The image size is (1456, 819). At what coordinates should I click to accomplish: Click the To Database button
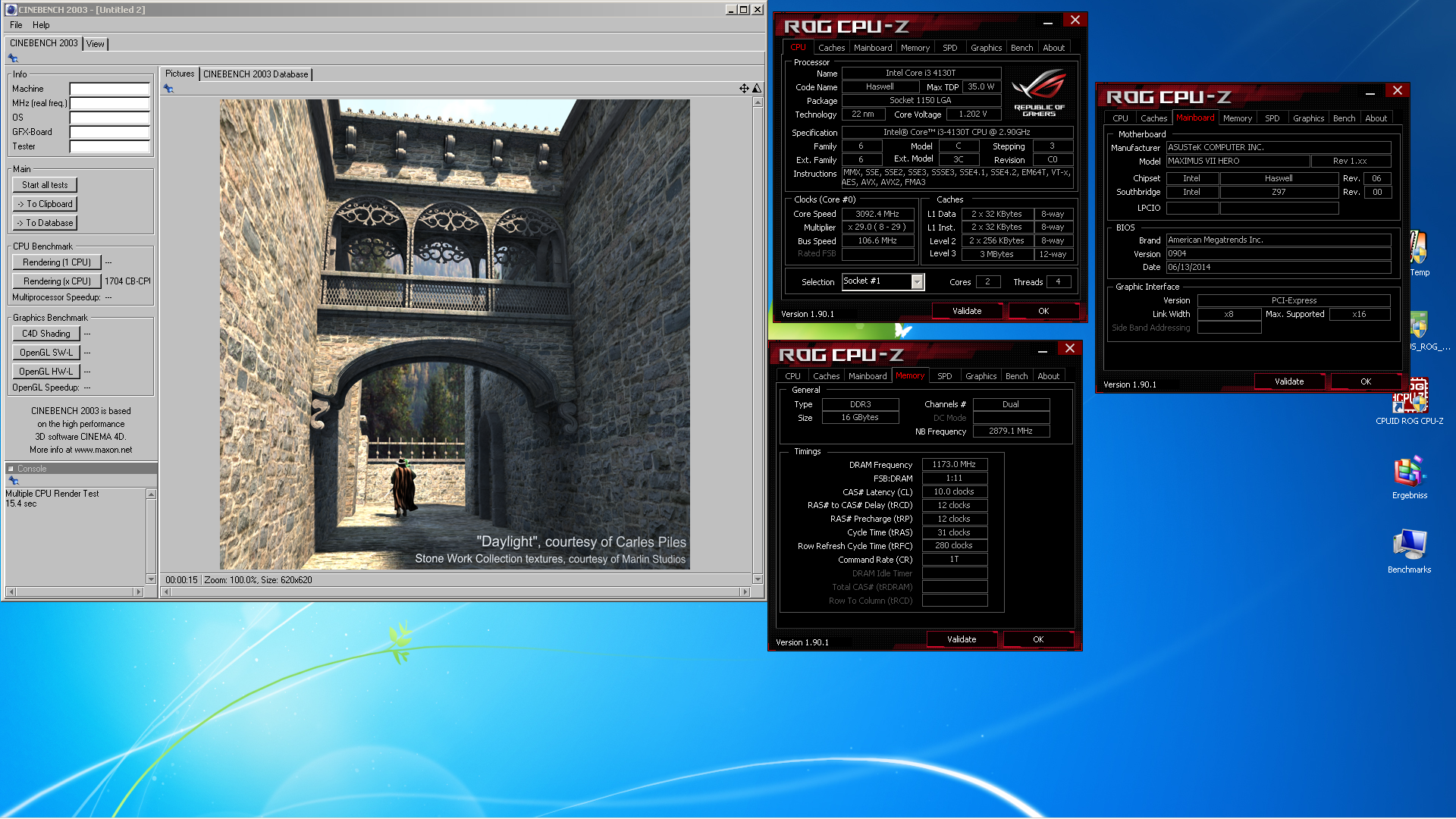(45, 223)
